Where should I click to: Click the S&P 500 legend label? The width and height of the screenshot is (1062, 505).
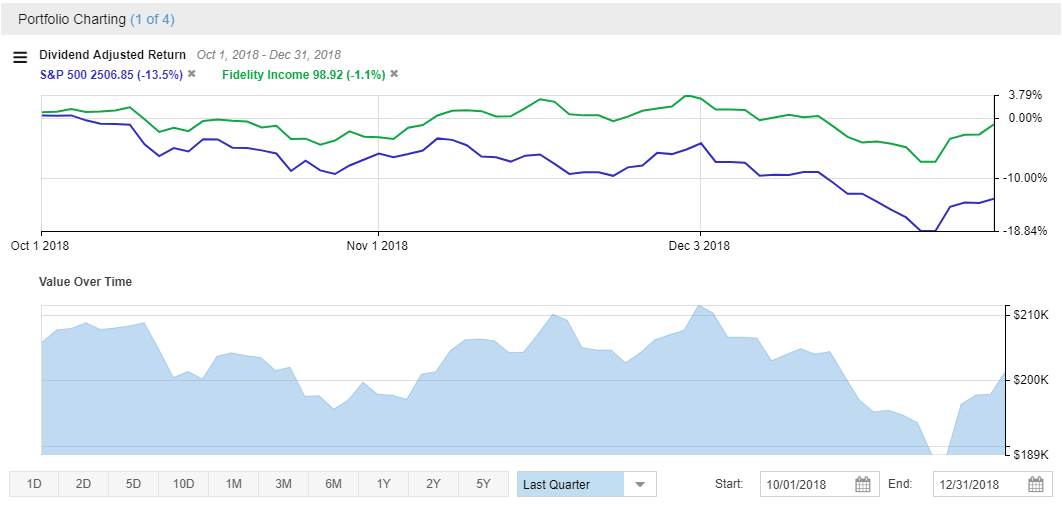click(x=110, y=74)
